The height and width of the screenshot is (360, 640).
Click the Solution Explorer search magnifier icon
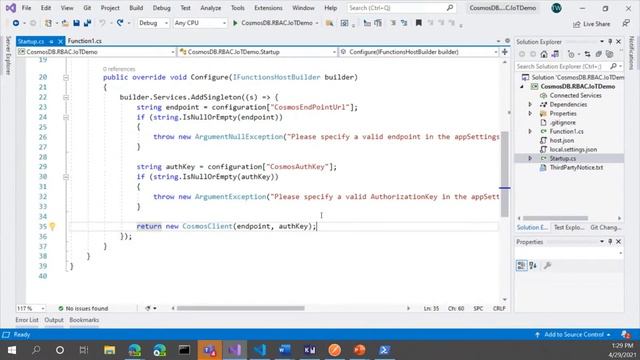pyautogui.click(x=613, y=66)
